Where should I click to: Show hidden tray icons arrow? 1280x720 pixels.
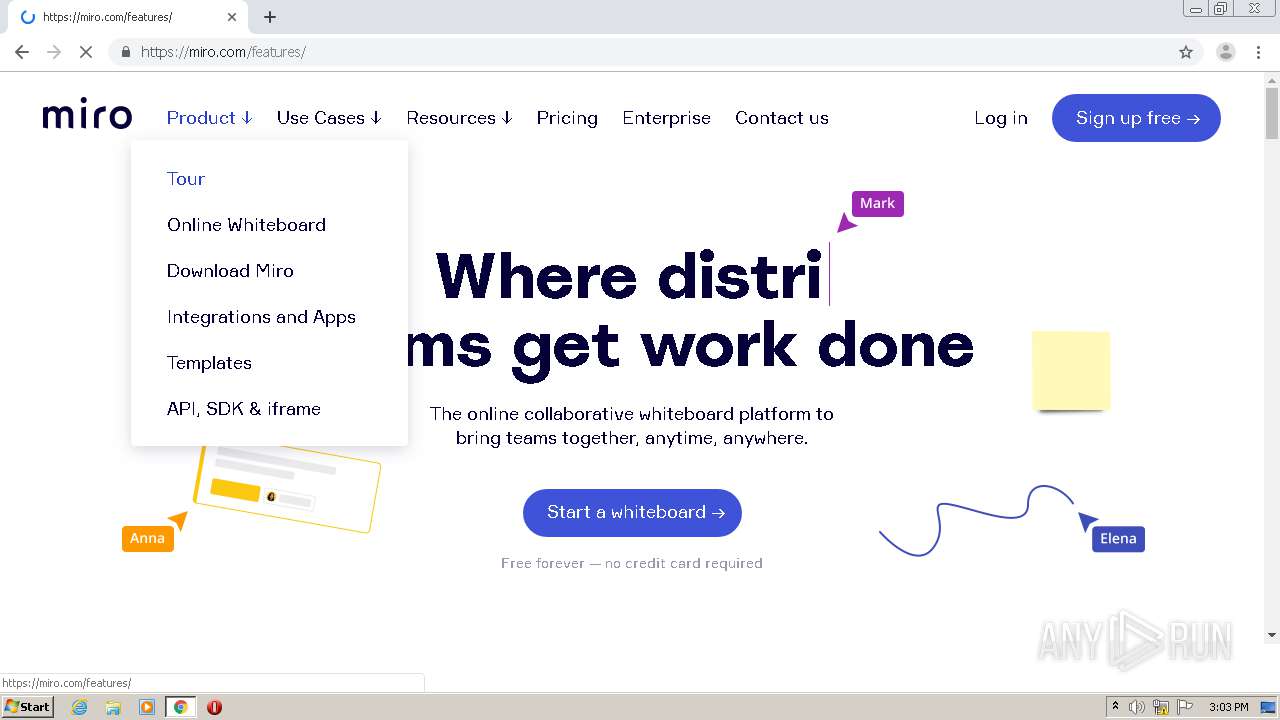[x=1115, y=707]
